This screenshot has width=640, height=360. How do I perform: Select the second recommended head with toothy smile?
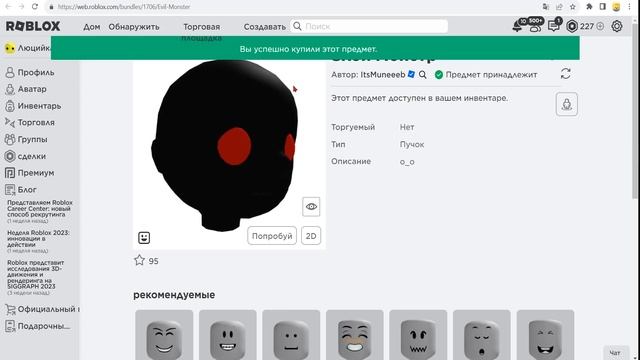(228, 336)
